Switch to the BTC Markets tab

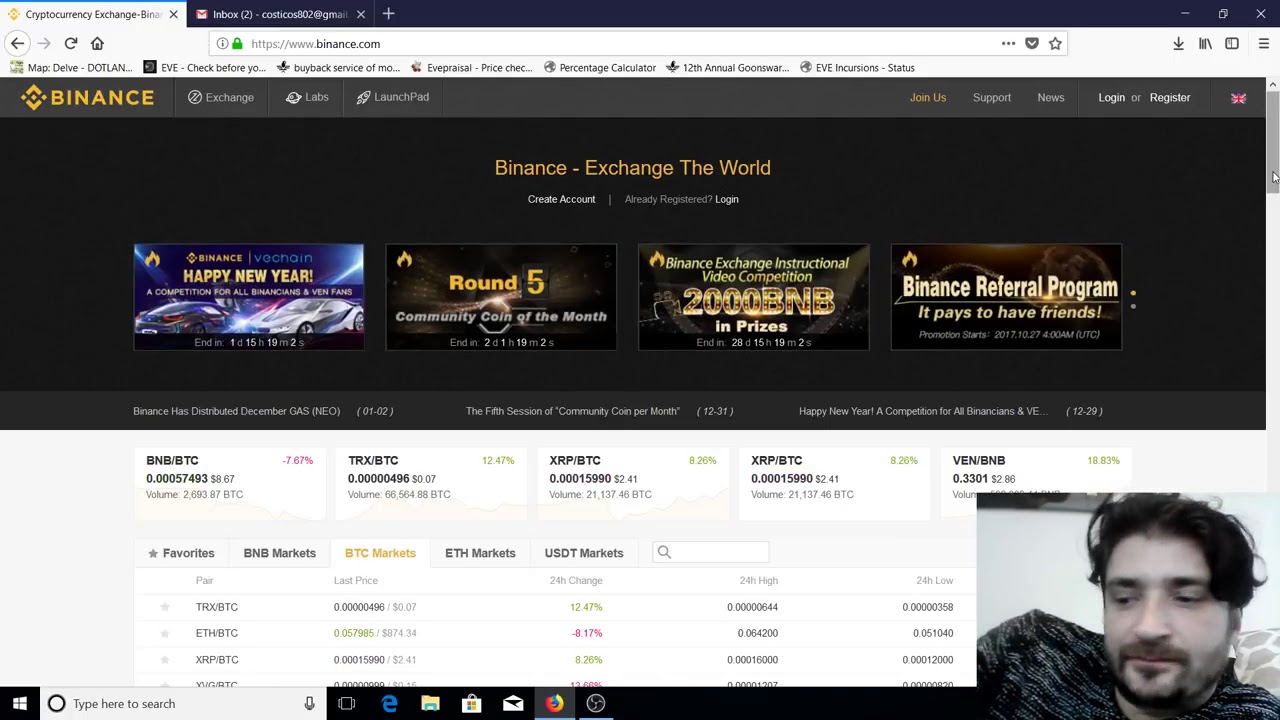click(x=380, y=553)
